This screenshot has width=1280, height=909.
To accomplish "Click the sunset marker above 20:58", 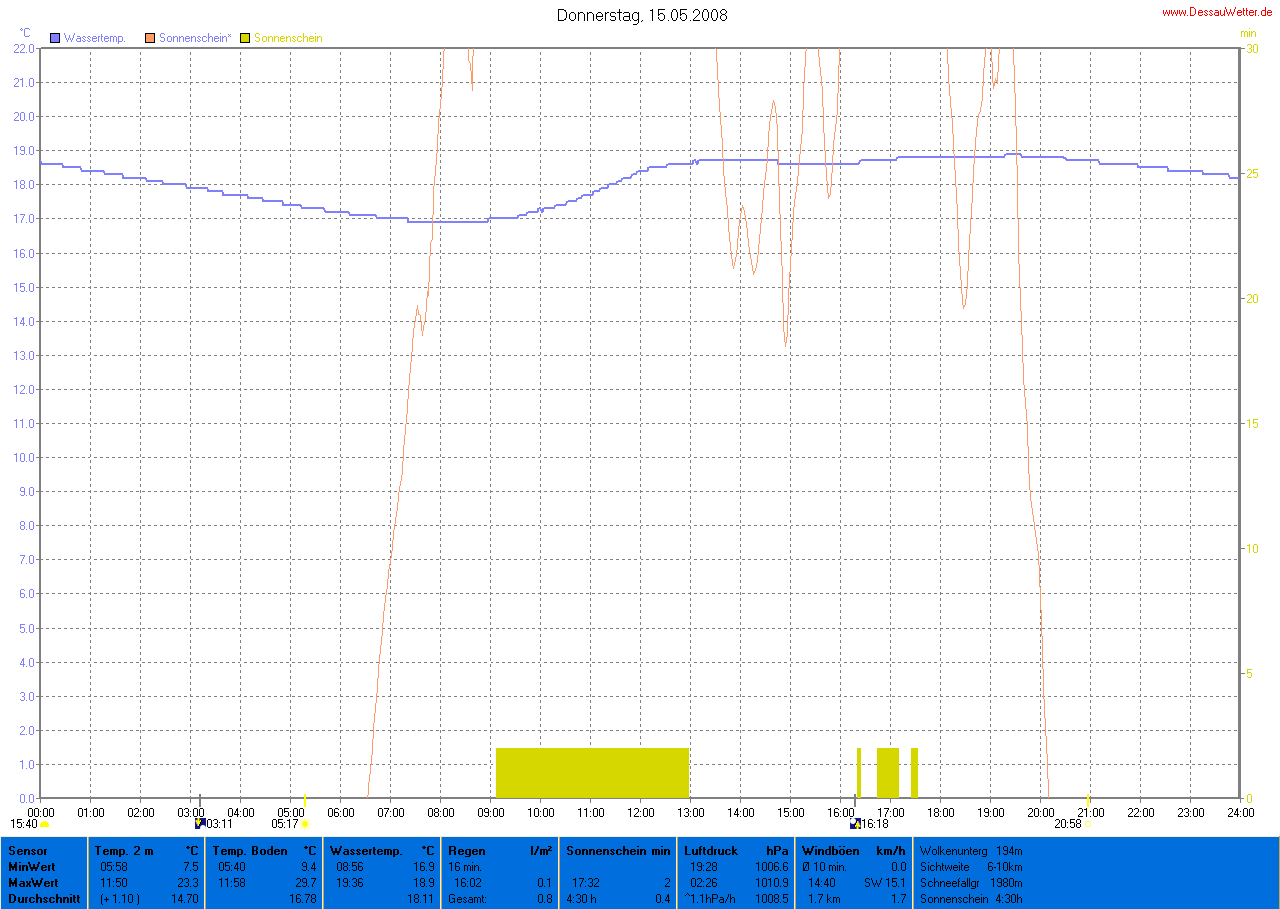I will coord(1088,803).
